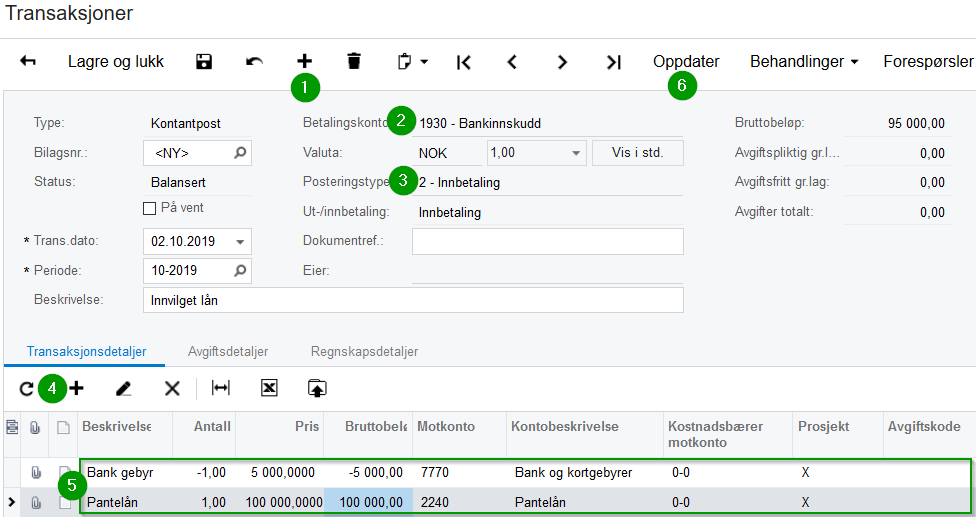976x517 pixels.
Task: Click the back arrow icon
Action: pos(28,62)
